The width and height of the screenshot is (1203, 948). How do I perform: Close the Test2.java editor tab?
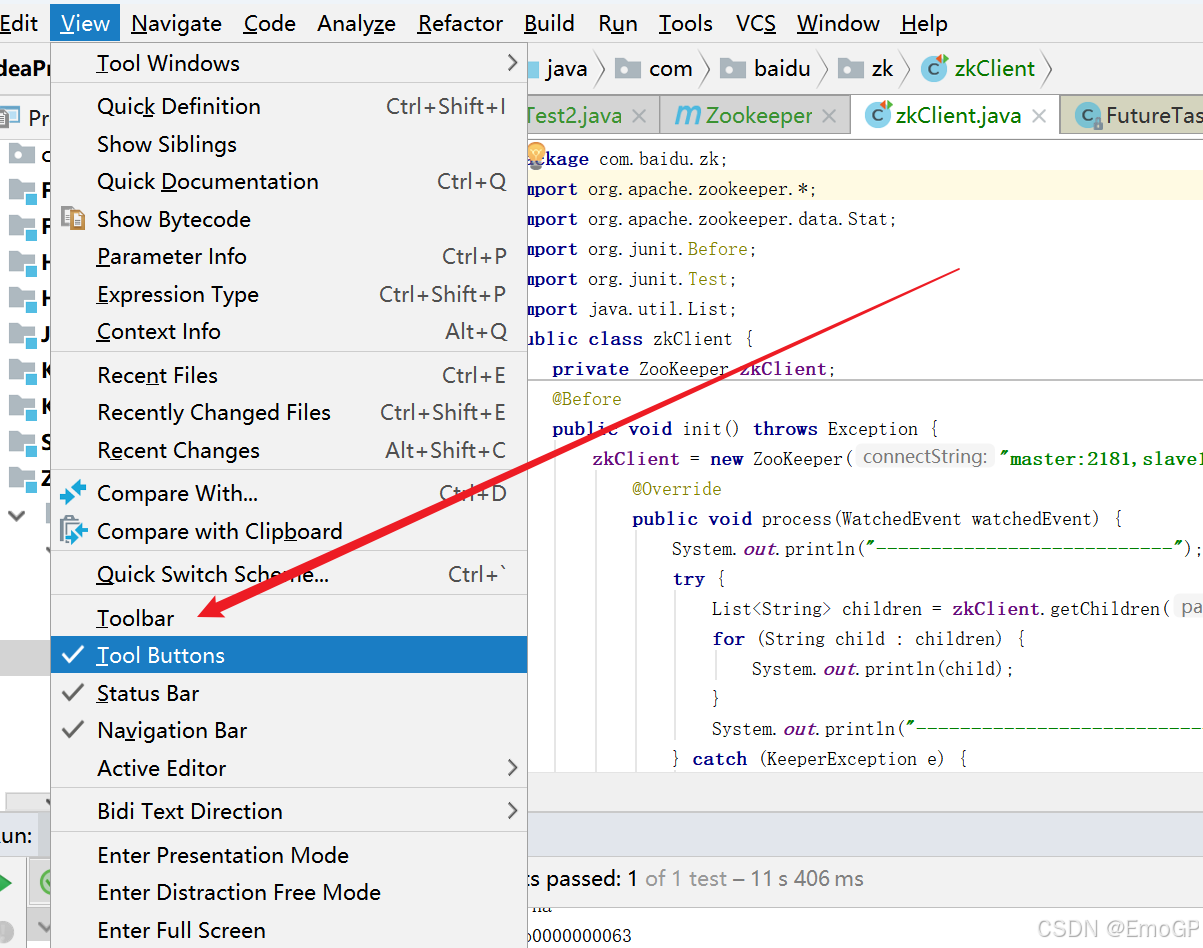tap(640, 116)
